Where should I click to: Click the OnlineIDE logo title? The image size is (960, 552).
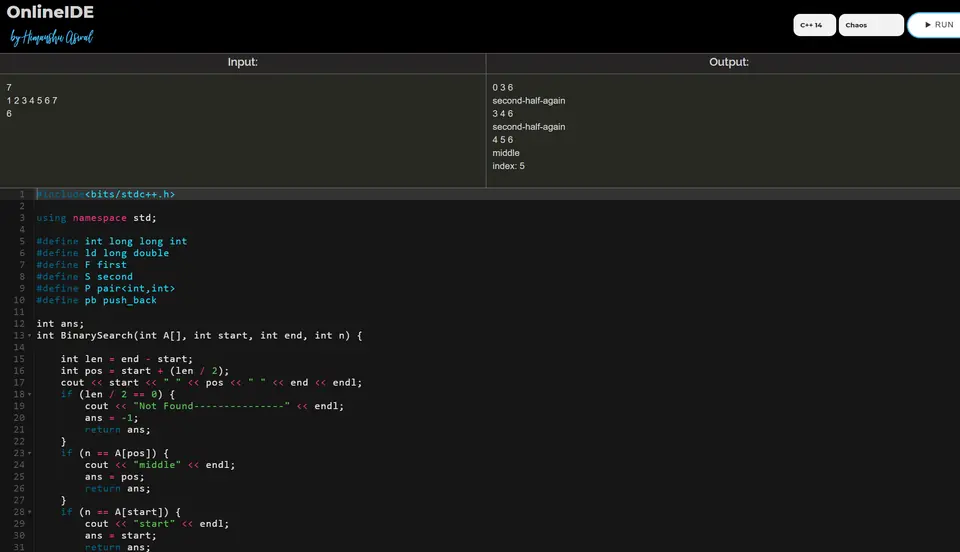tap(50, 12)
